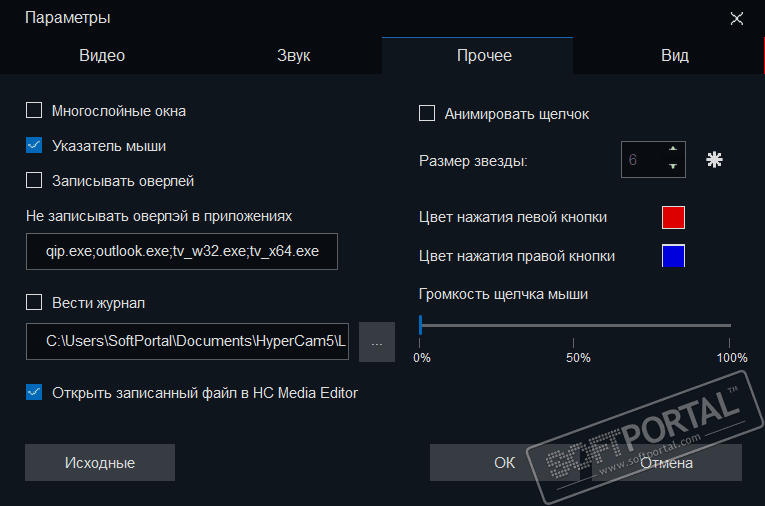Go to the Вид tab
This screenshot has width=765, height=506.
click(674, 56)
